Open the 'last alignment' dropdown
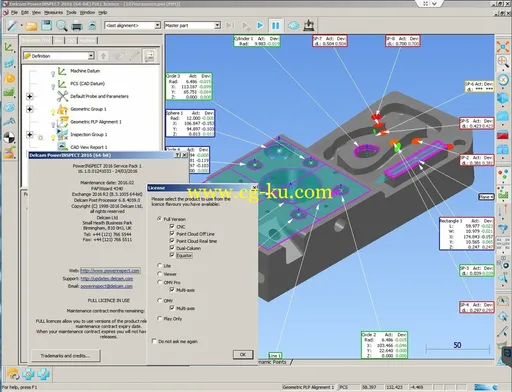Viewport: 512px width, 392px height. [132, 25]
